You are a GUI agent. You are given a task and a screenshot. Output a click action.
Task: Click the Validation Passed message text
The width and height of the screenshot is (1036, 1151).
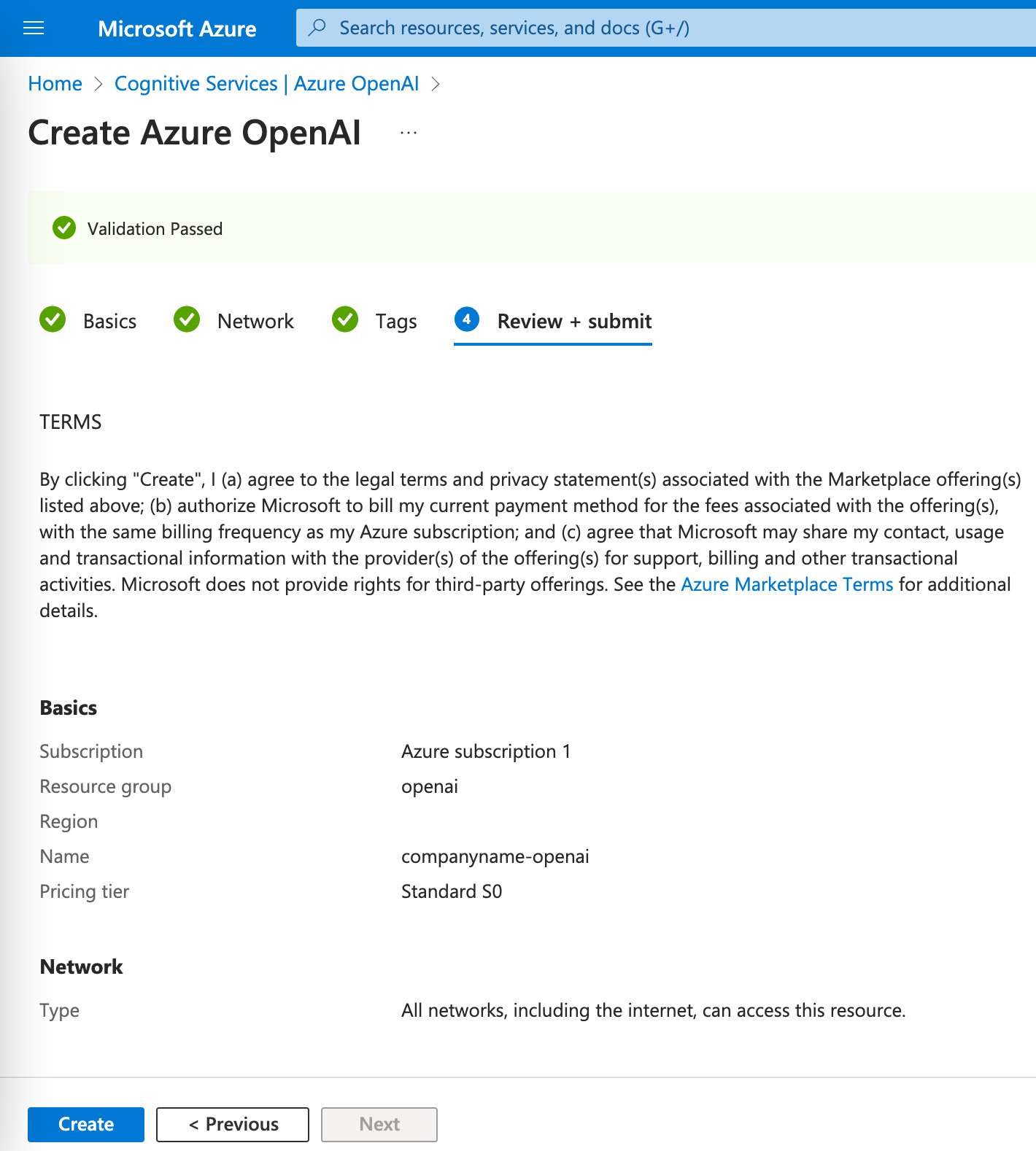pos(155,229)
